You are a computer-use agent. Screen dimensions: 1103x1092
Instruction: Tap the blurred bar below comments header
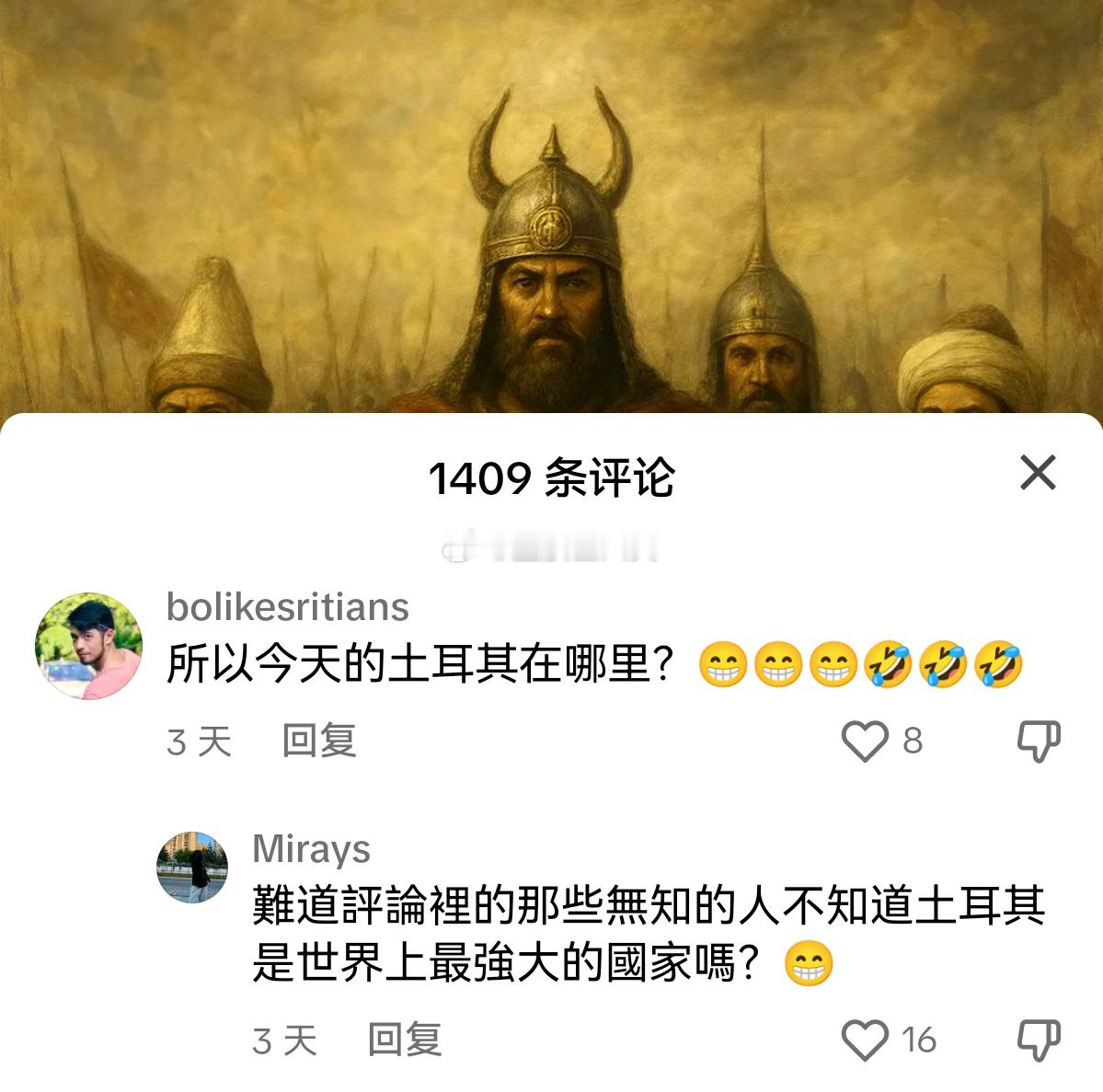click(x=551, y=547)
